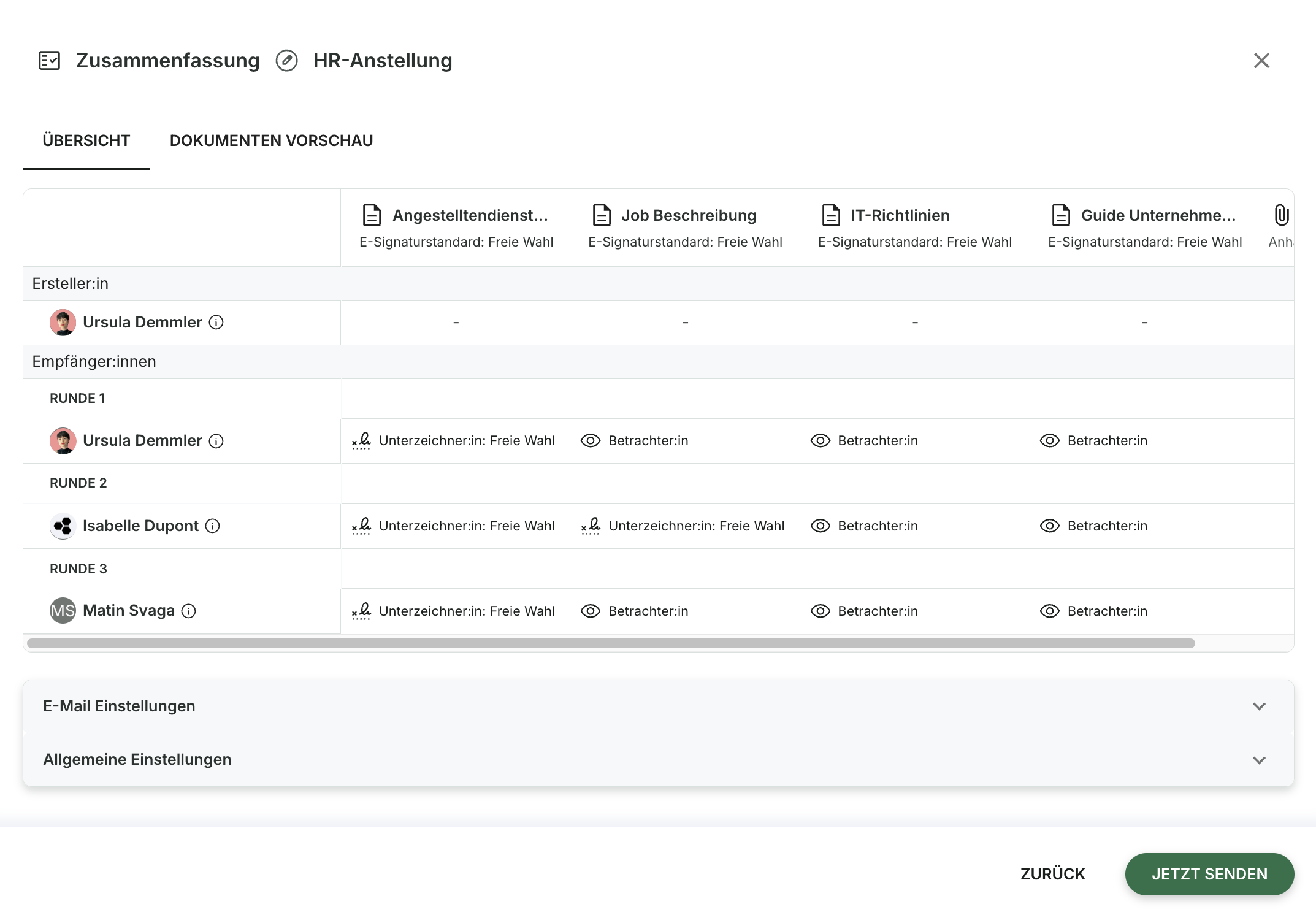Click the info icon next to Matin Svaga
1316x915 pixels.
(x=189, y=611)
